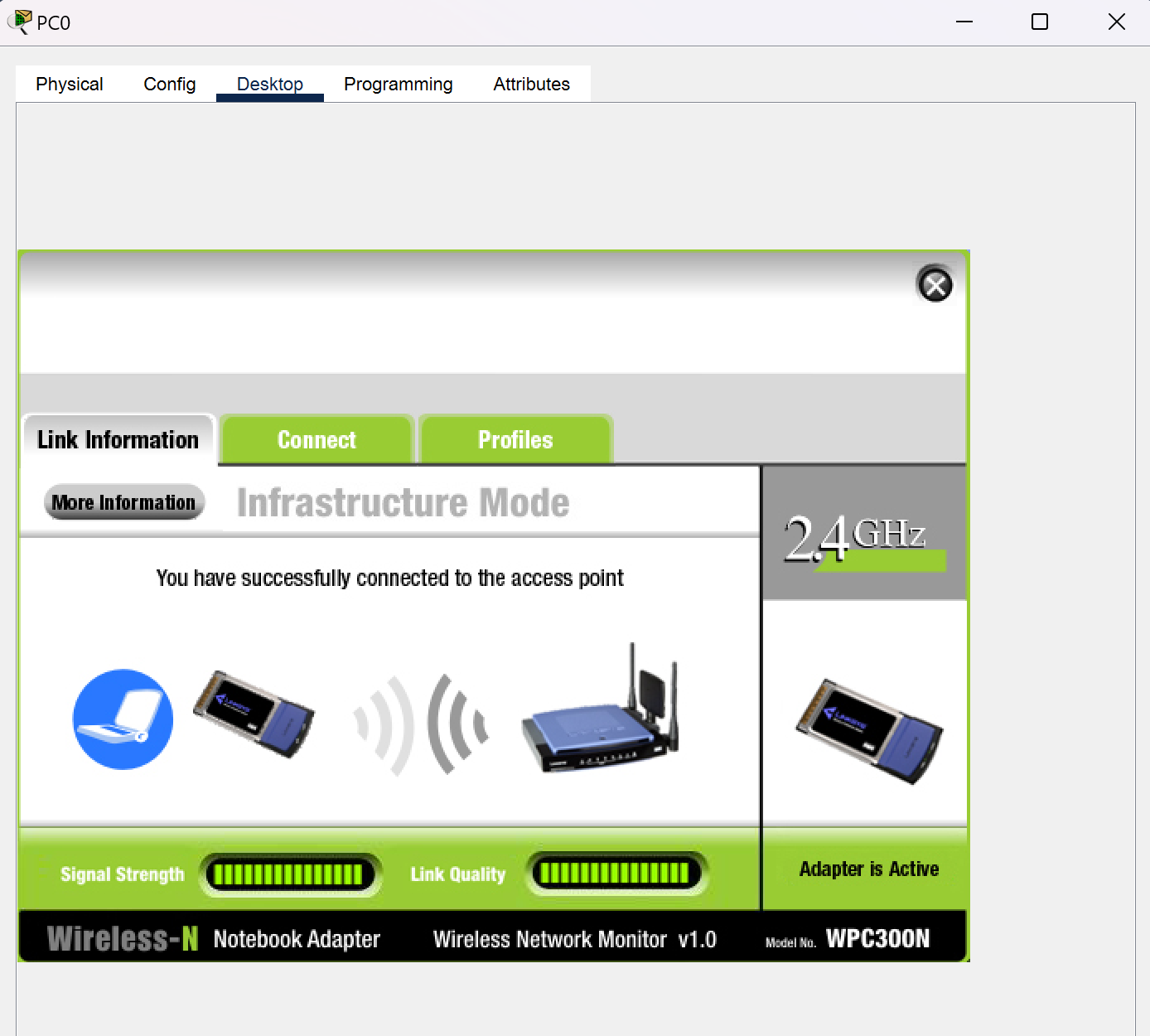Click the Linksys wireless router image
Viewport: 1150px width, 1036px height.
coord(601,709)
